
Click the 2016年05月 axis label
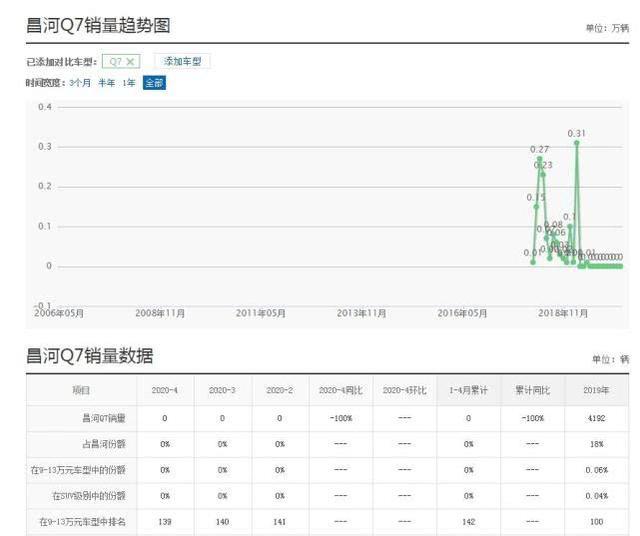462,313
